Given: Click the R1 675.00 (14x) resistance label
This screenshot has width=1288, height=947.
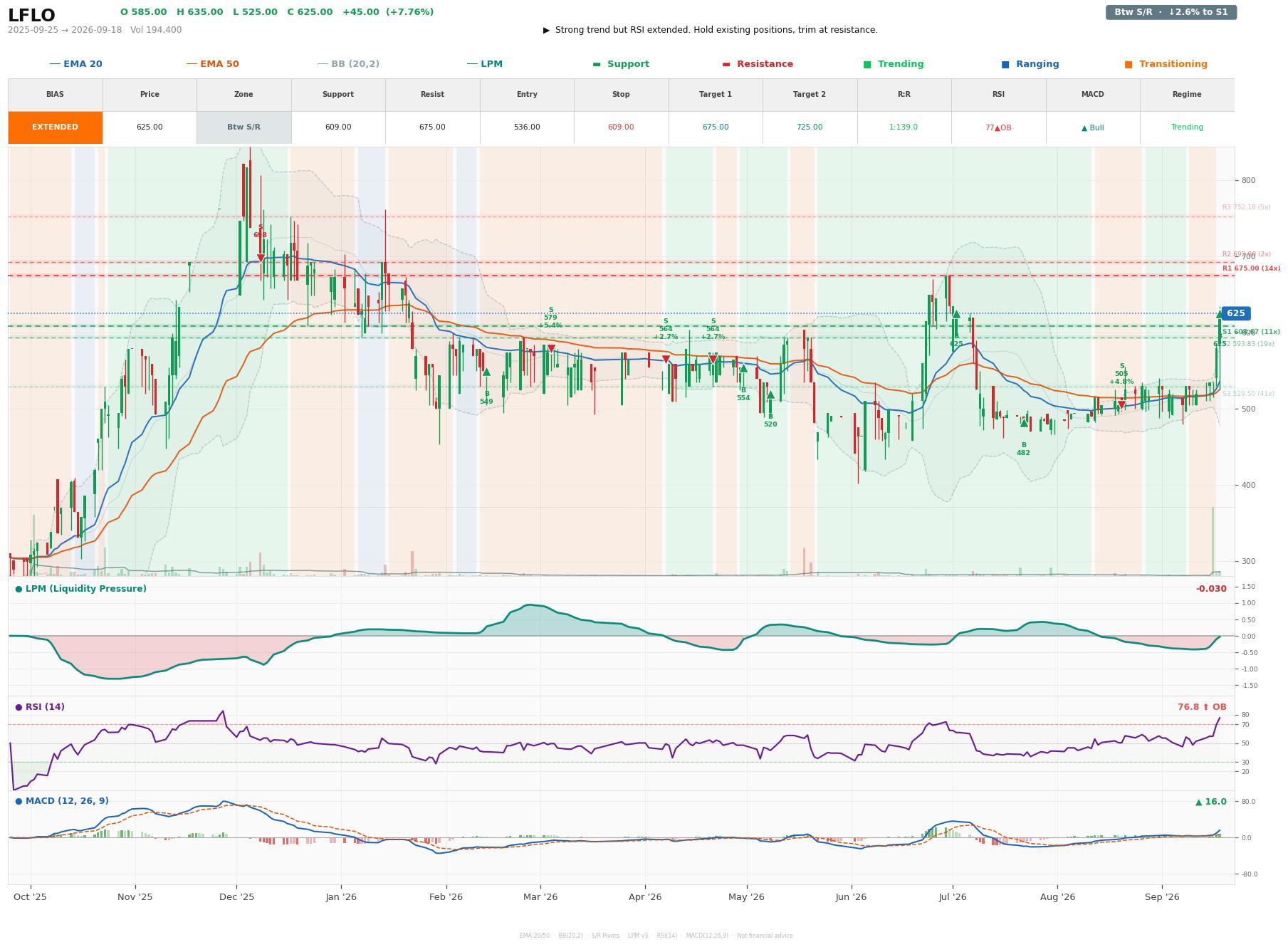Looking at the screenshot, I should click(x=1251, y=268).
